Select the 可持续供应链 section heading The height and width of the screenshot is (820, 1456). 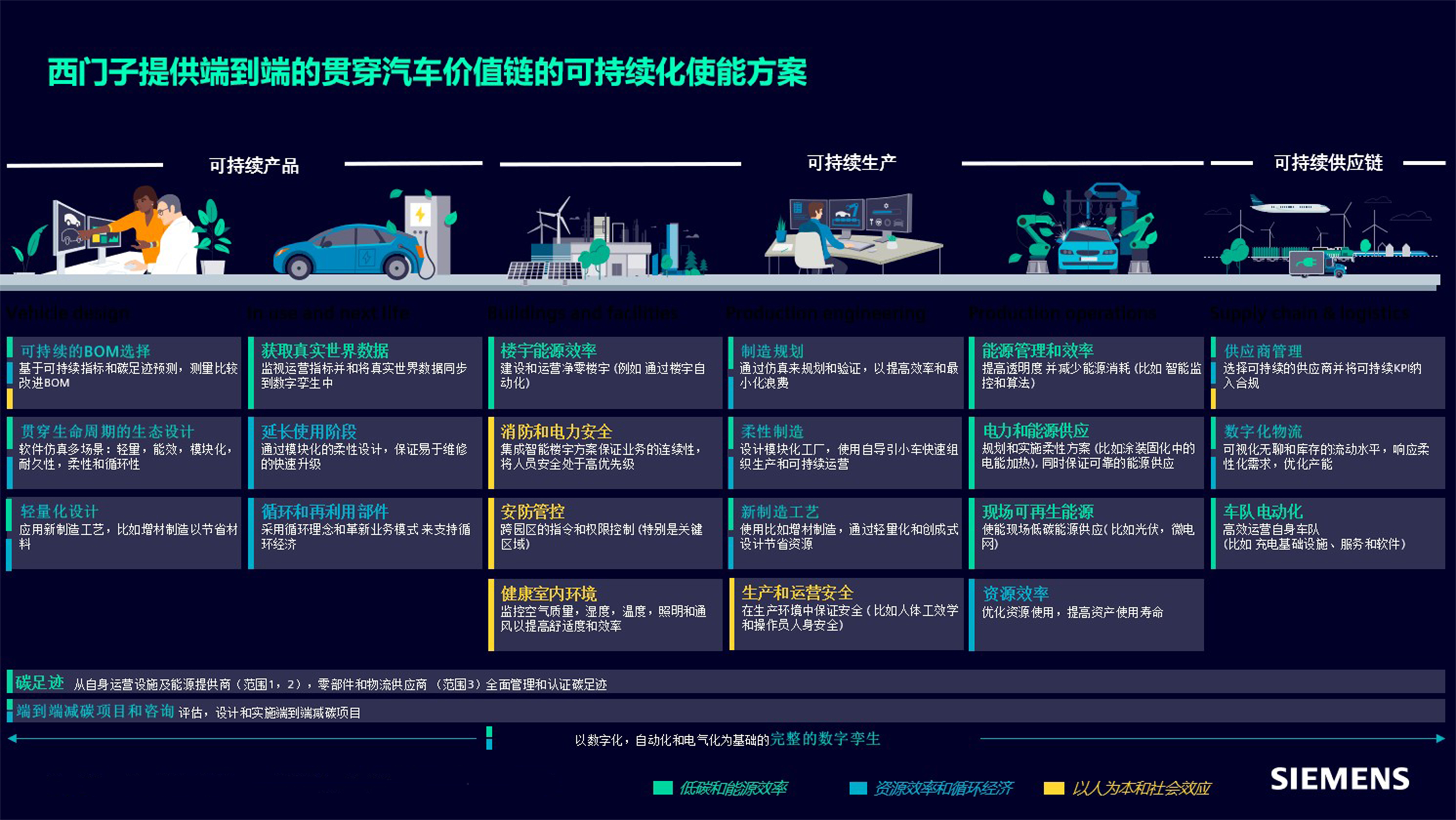click(x=1328, y=163)
